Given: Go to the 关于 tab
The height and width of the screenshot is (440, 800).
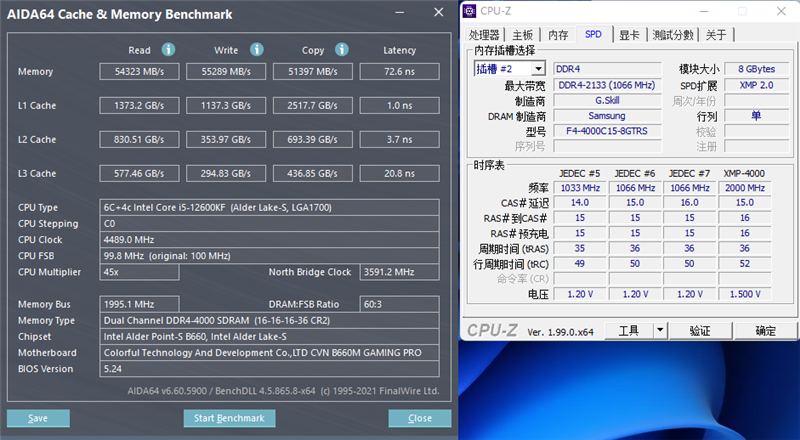Looking at the screenshot, I should point(716,35).
